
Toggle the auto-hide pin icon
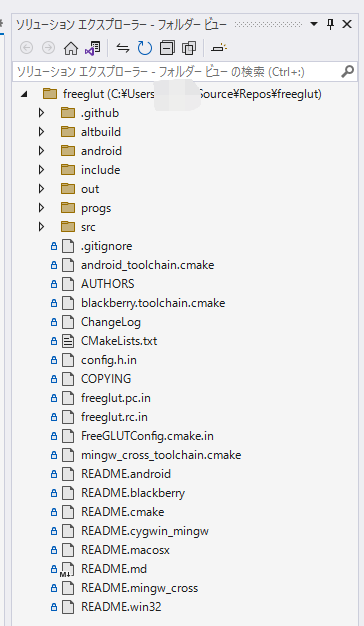point(330,24)
